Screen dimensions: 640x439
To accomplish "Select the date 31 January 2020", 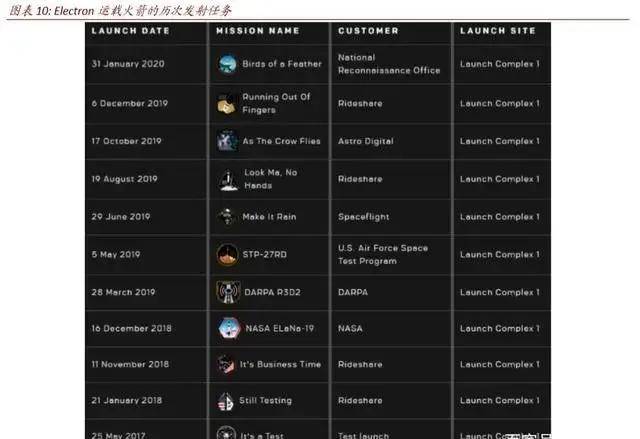I will click(128, 64).
